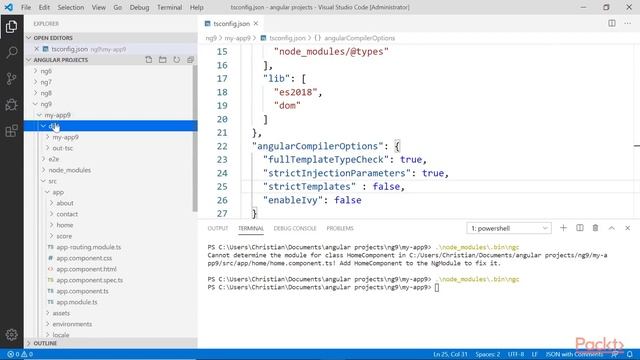Click Refresh Explorer icon
This screenshot has width=640, height=360.
pyautogui.click(x=176, y=60)
